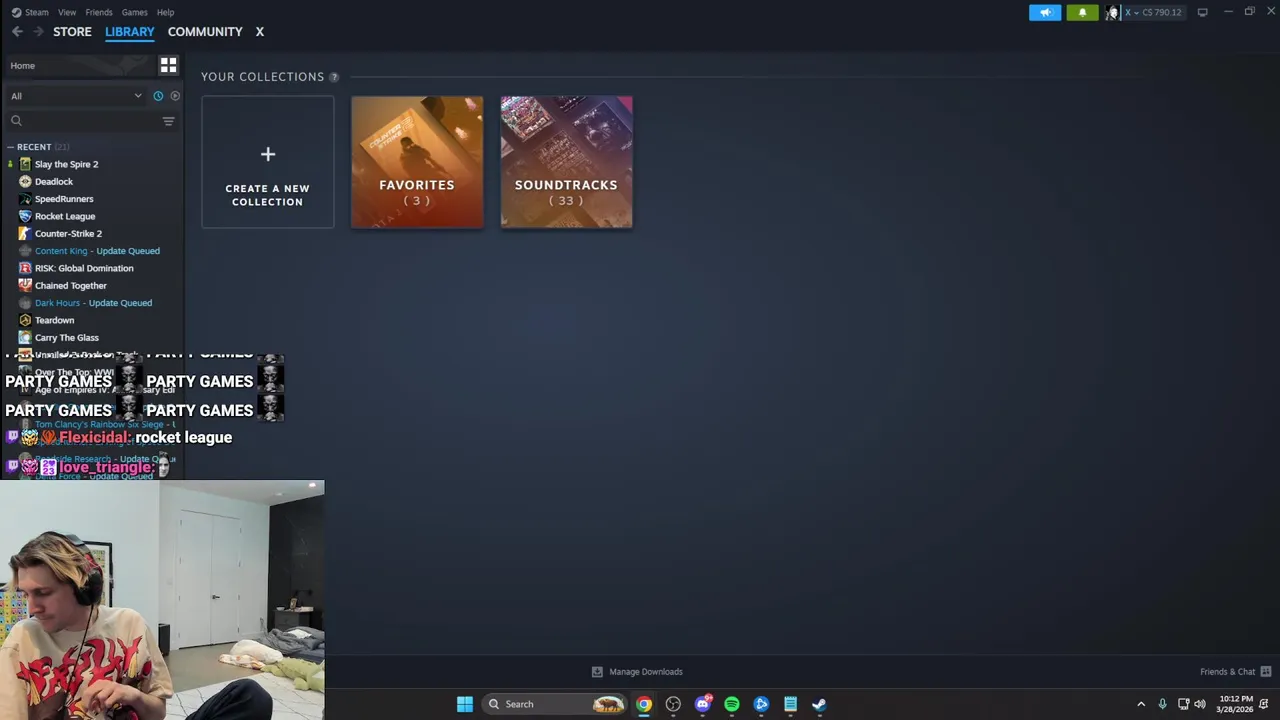Go back with the left arrow
This screenshot has height=720, width=1280.
point(17,32)
